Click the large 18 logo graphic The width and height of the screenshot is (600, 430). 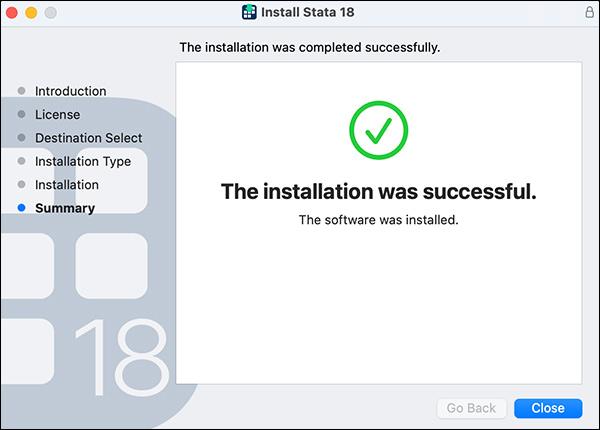[x=120, y=357]
